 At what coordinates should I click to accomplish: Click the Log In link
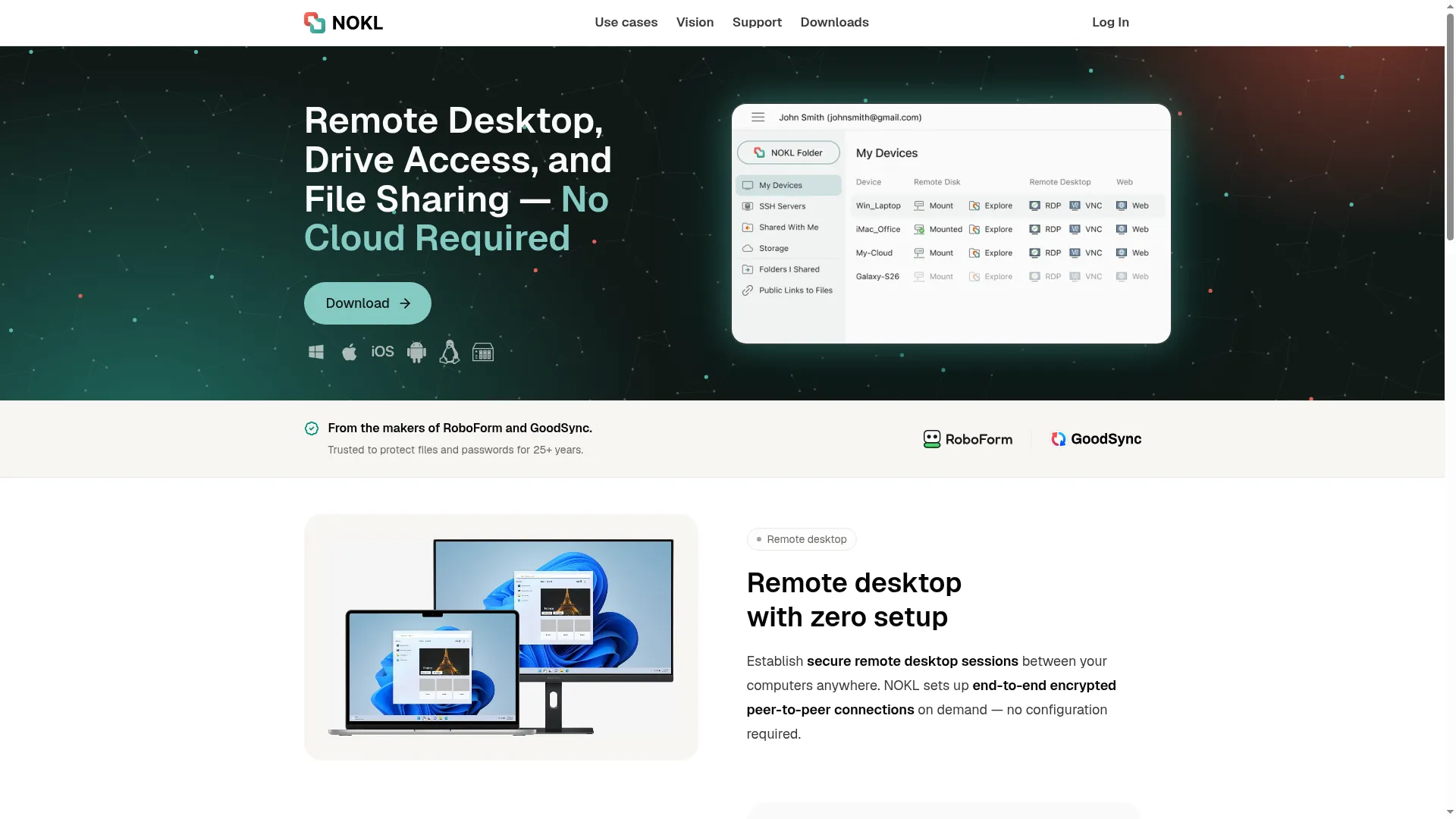click(x=1110, y=23)
